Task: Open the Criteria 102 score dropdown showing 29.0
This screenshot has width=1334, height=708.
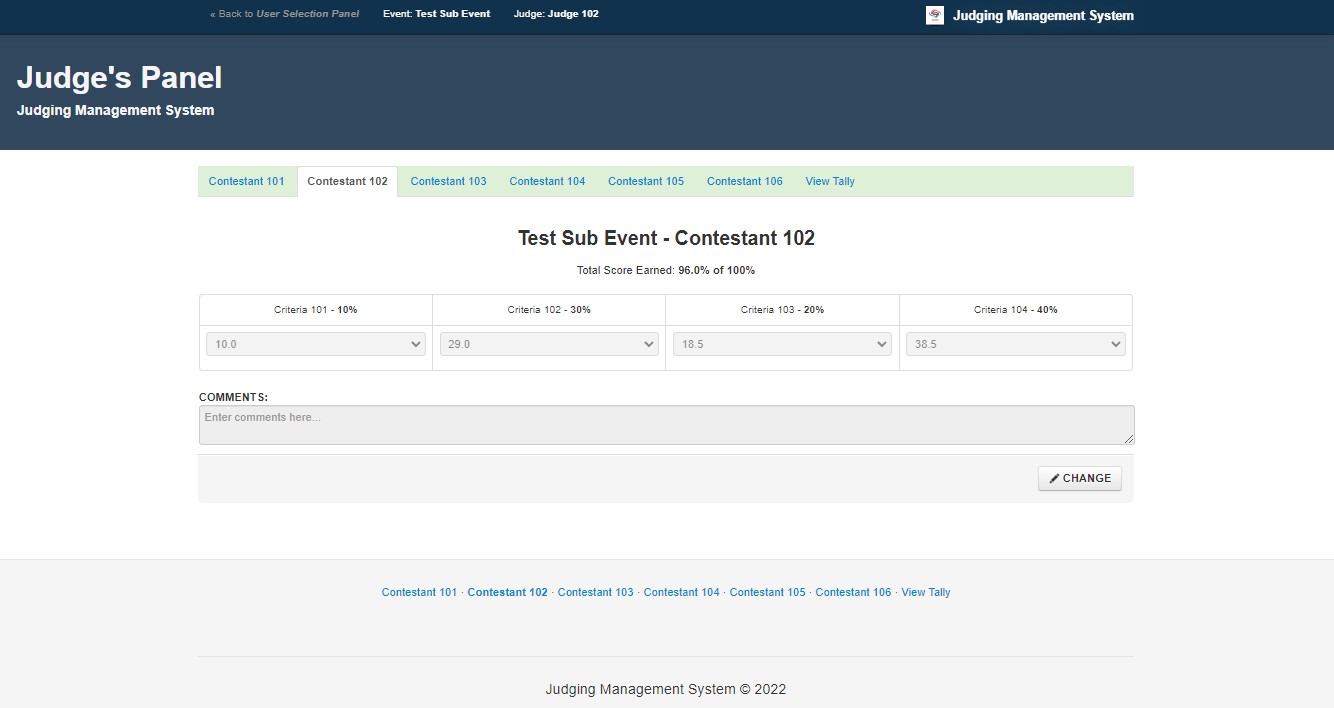Action: (549, 344)
